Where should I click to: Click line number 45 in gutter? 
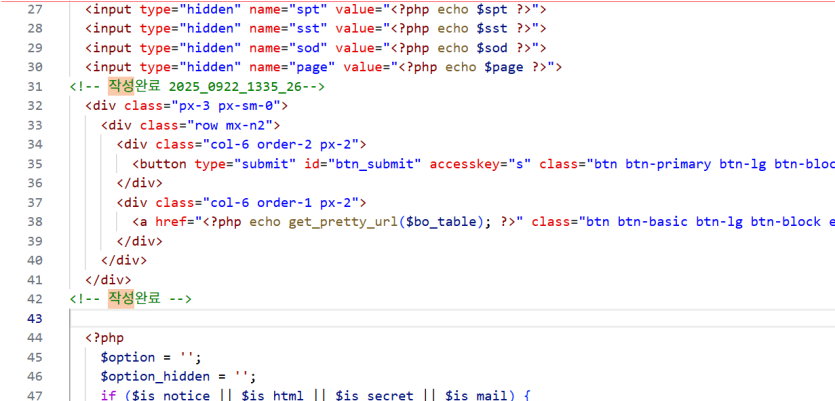[35, 357]
